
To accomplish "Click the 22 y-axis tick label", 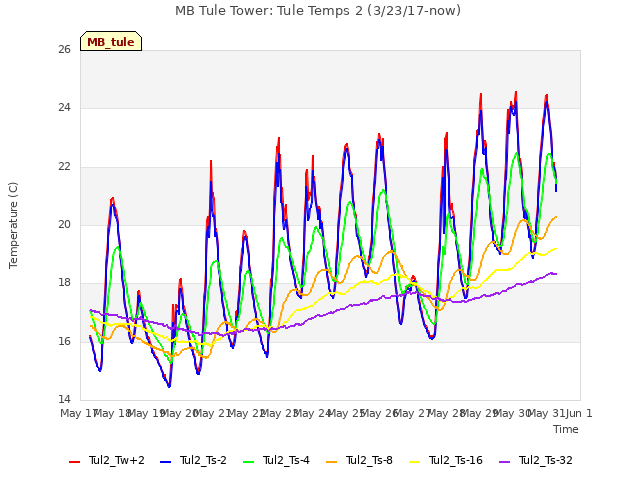I will pos(64,167).
